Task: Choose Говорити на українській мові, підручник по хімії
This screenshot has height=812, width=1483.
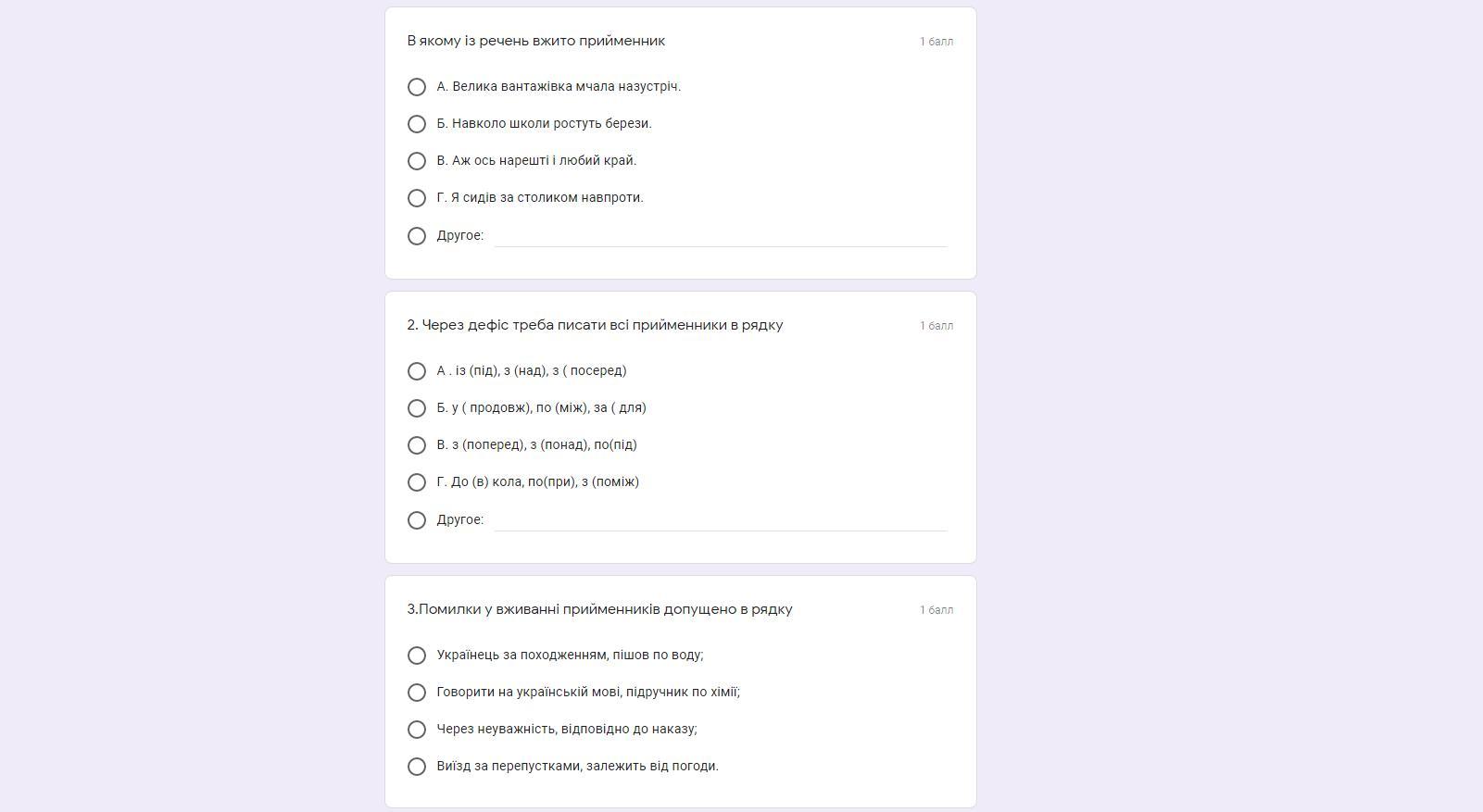Action: pyautogui.click(x=417, y=693)
